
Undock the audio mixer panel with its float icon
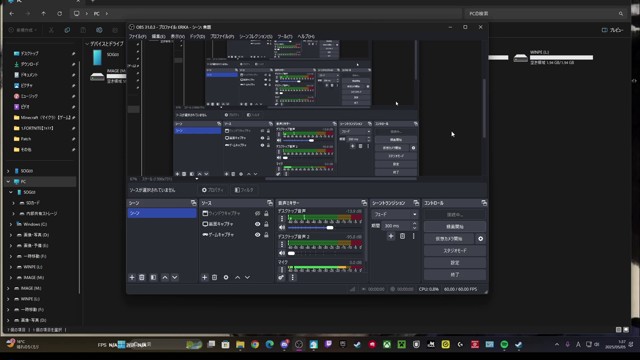[364, 203]
